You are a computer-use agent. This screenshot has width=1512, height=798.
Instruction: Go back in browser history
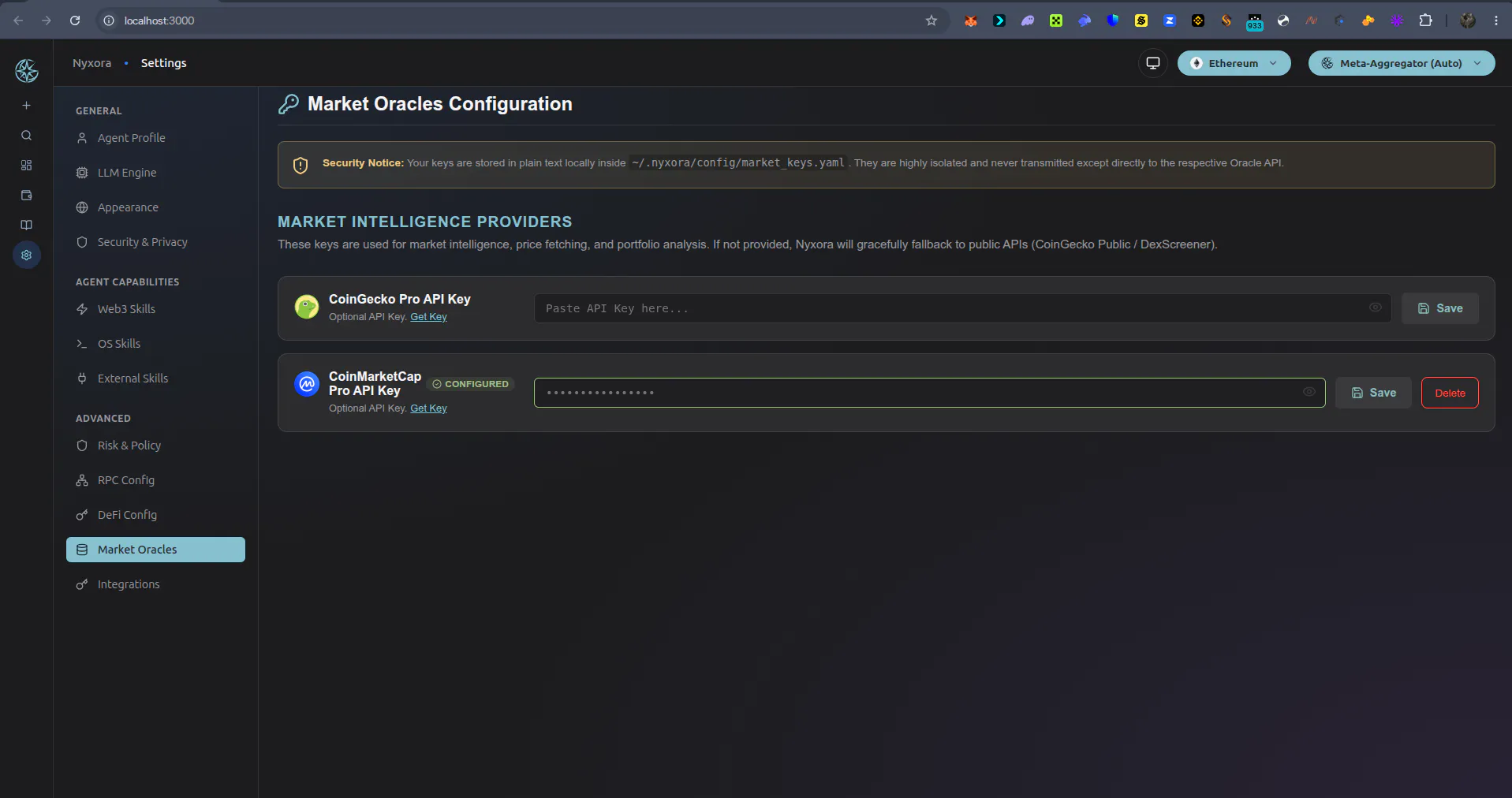[18, 21]
